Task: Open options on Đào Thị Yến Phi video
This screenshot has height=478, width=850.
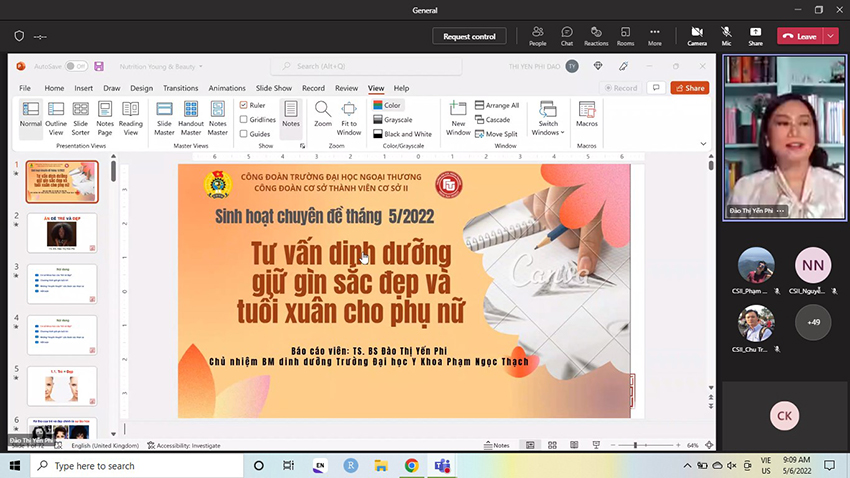Action: pos(781,210)
